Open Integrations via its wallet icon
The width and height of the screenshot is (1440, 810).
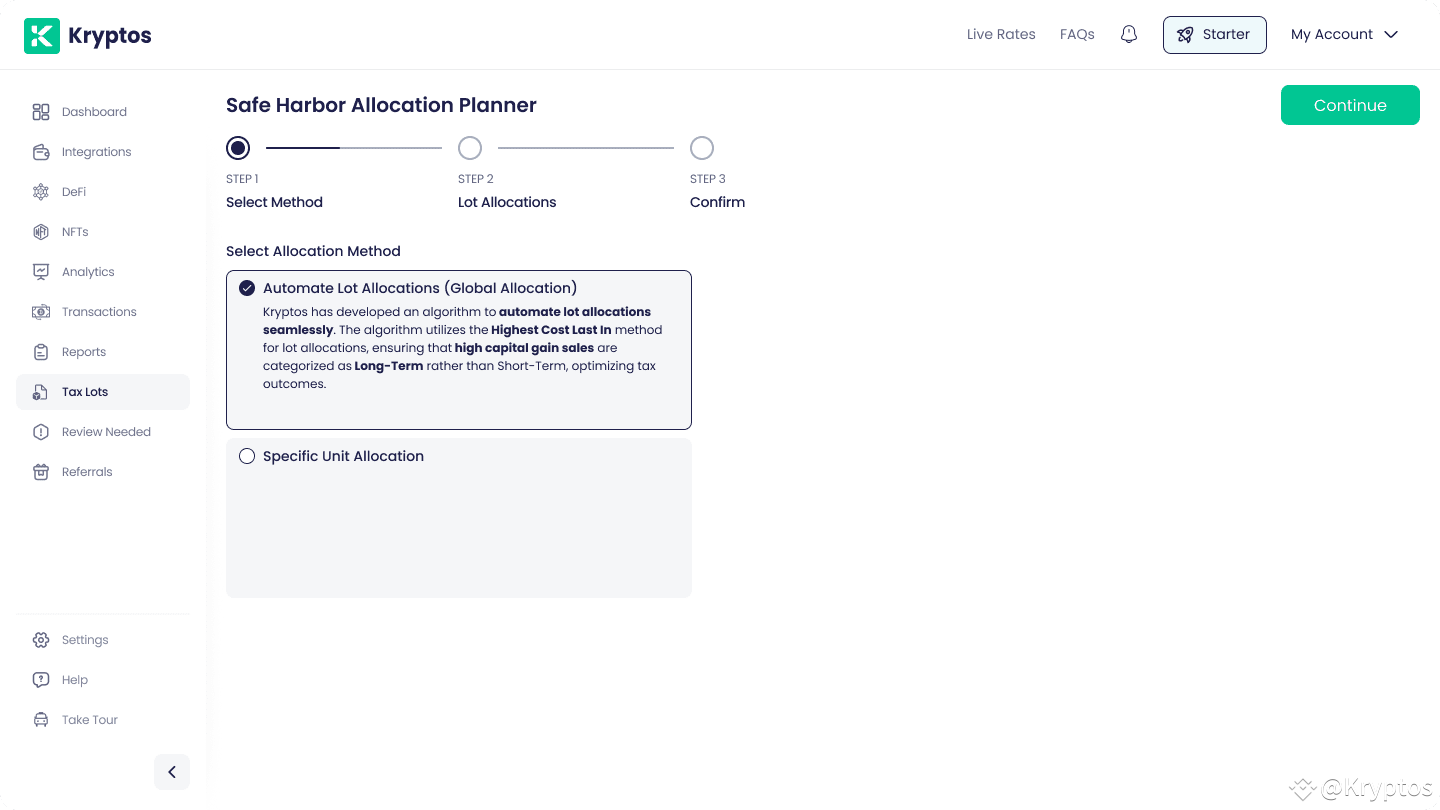click(x=41, y=152)
